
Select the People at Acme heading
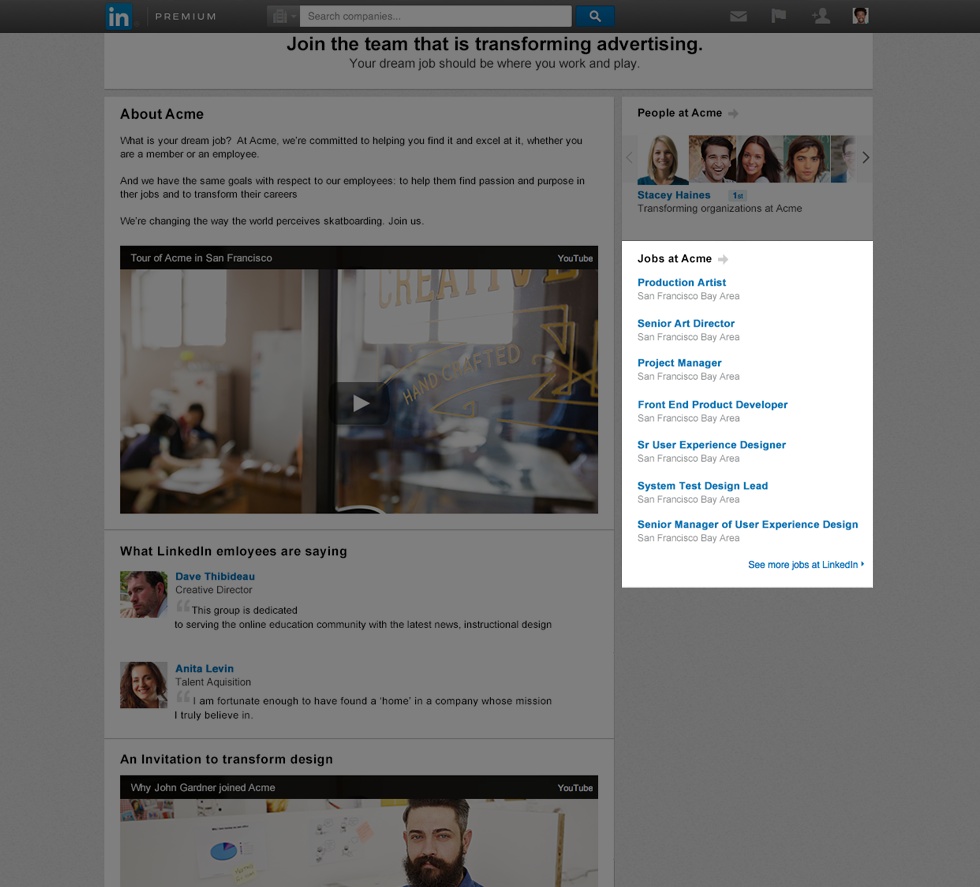pyautogui.click(x=679, y=113)
